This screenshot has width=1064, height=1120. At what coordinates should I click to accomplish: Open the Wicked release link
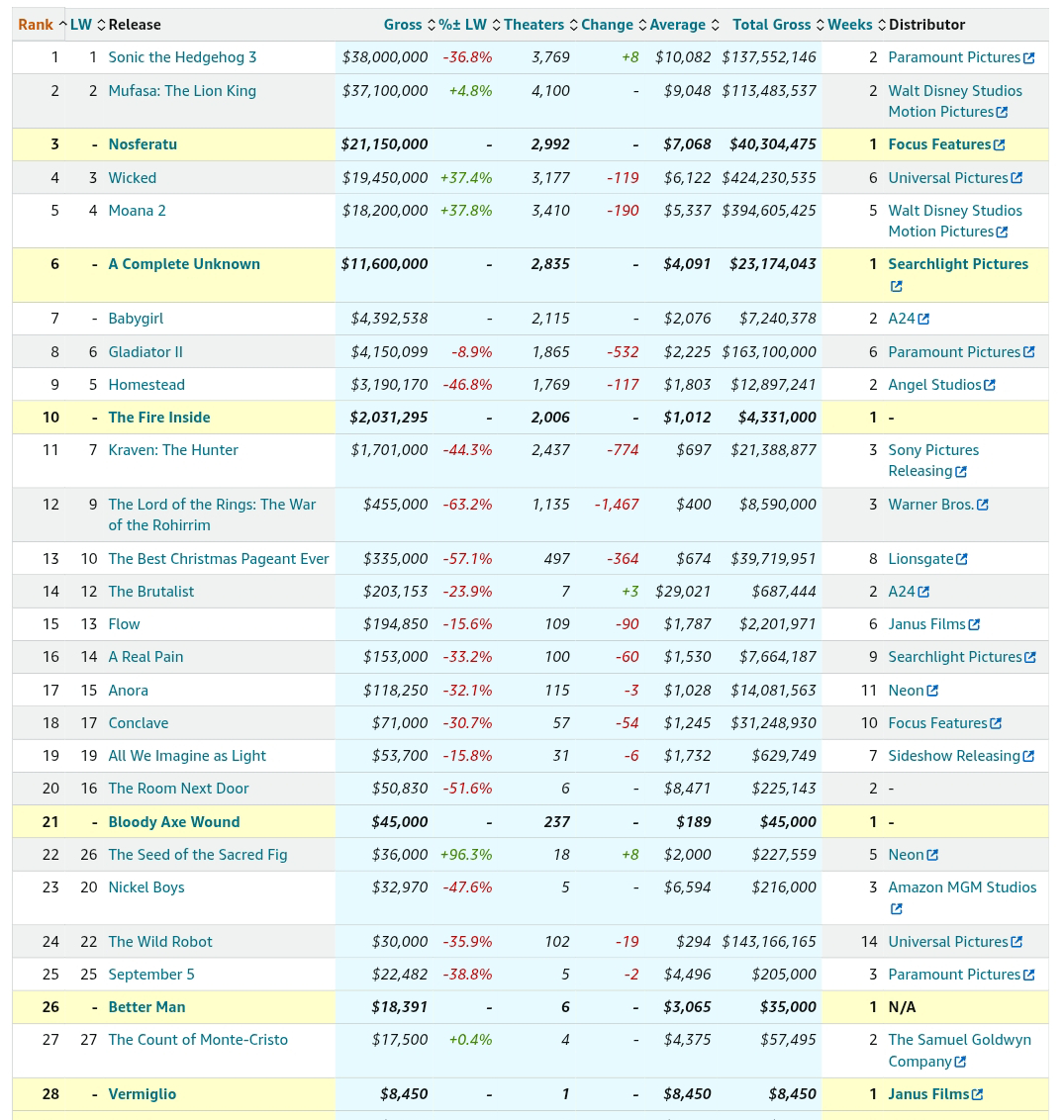[133, 178]
